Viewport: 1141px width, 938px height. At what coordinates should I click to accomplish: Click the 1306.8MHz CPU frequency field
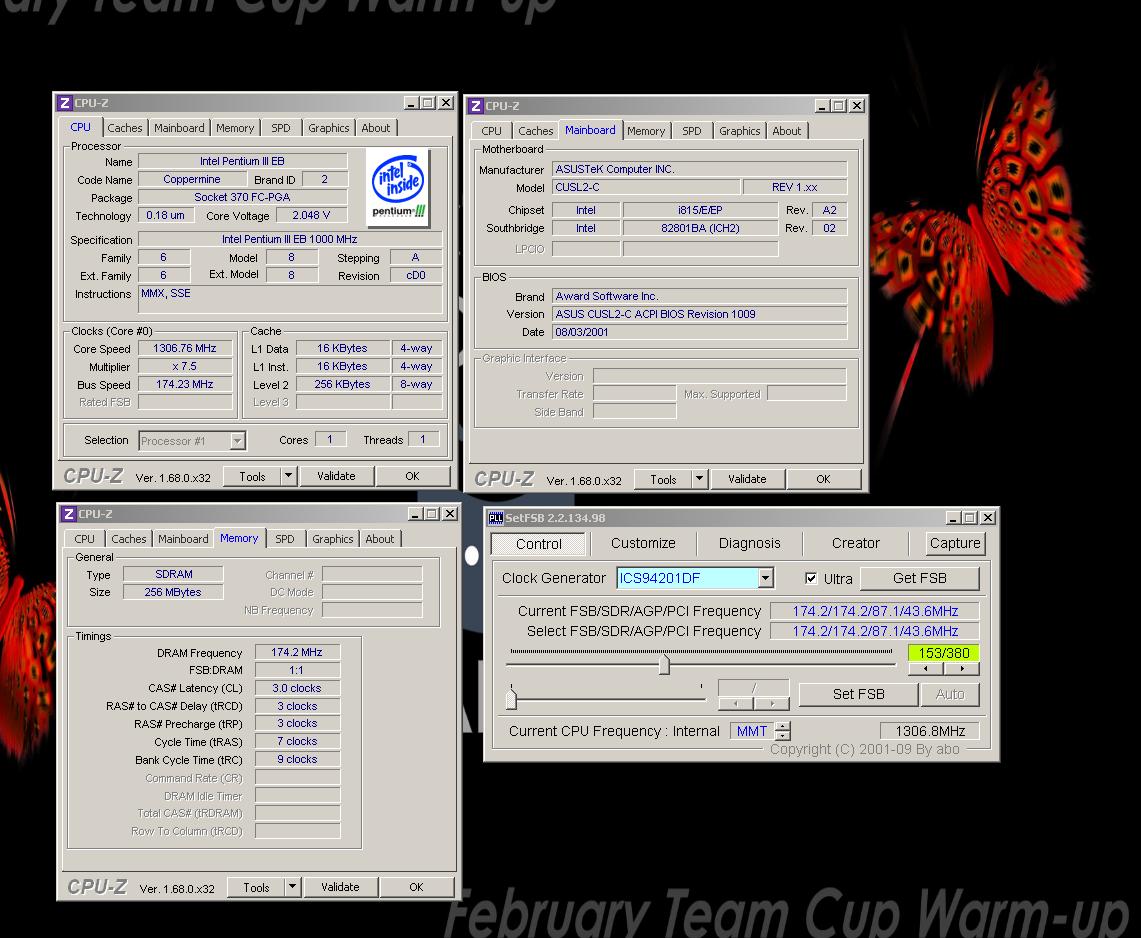click(x=930, y=731)
